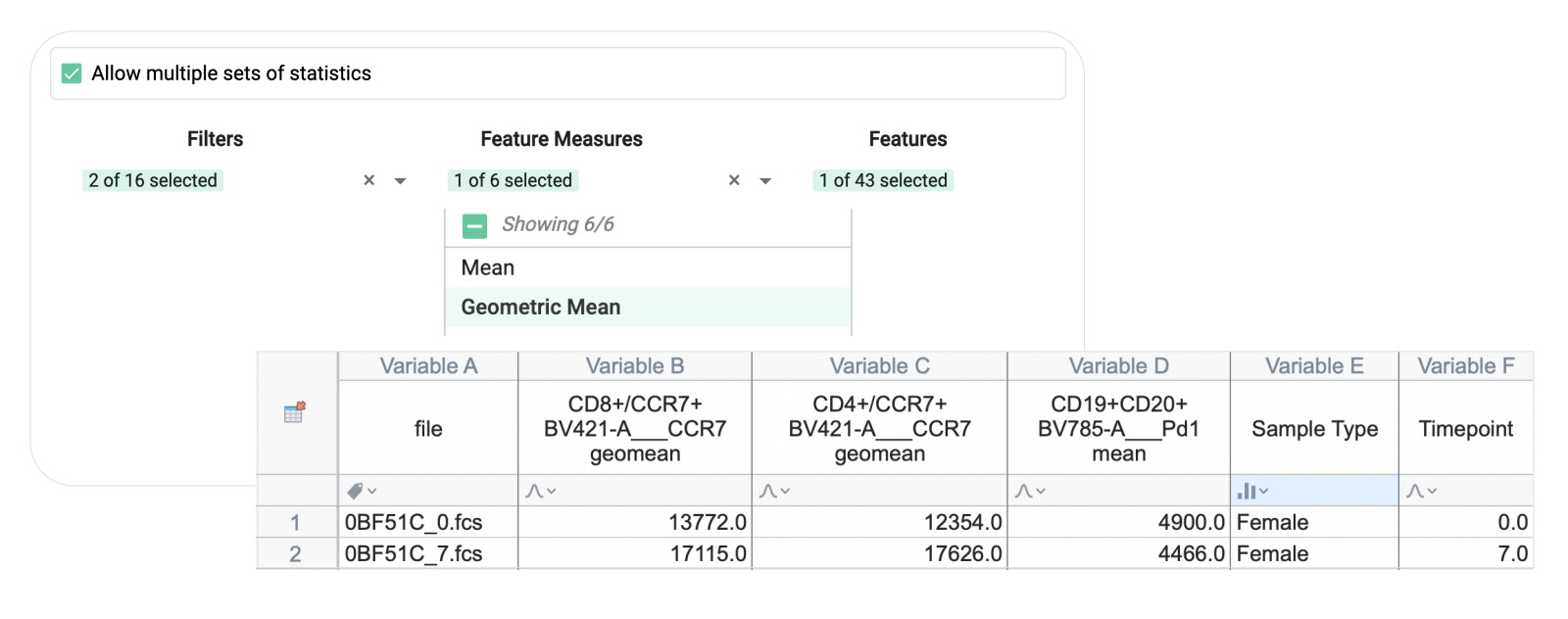Expand the Filters dropdown arrow
The image size is (1568, 619).
[400, 181]
